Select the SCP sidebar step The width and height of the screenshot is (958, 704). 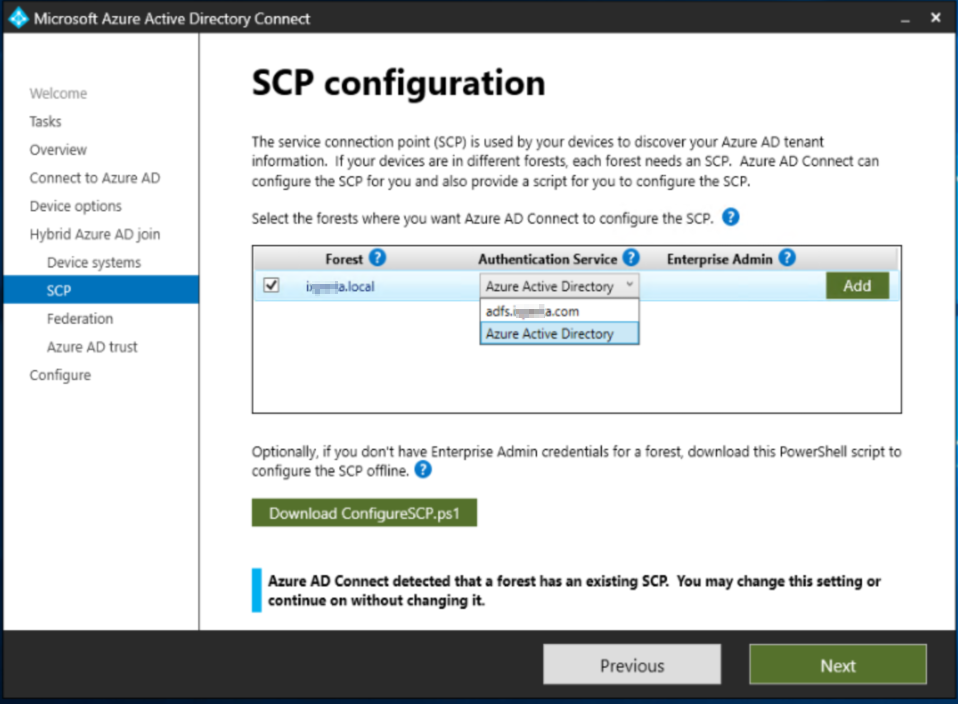click(x=101, y=290)
